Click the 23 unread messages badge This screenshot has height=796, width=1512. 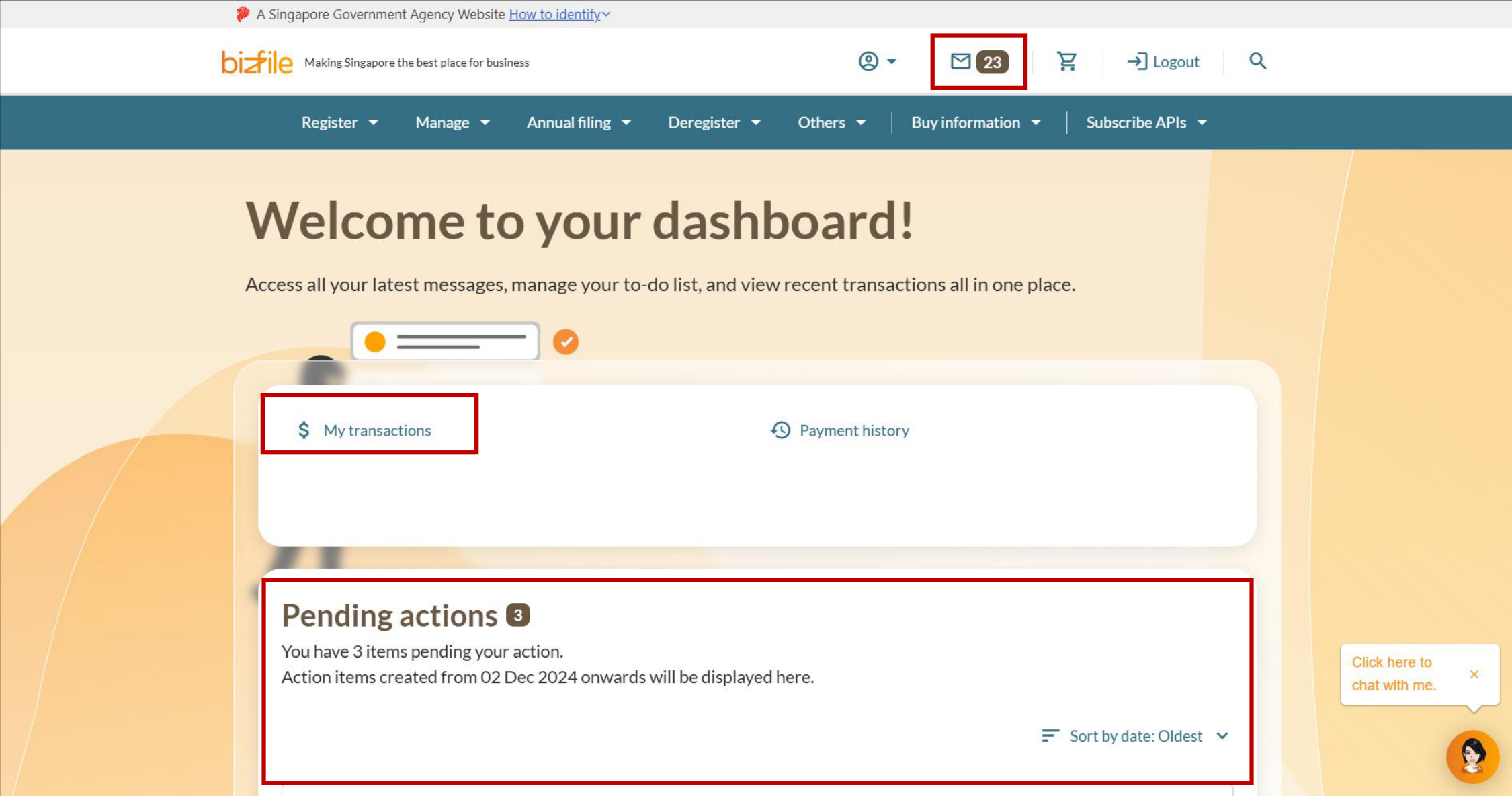pos(993,62)
